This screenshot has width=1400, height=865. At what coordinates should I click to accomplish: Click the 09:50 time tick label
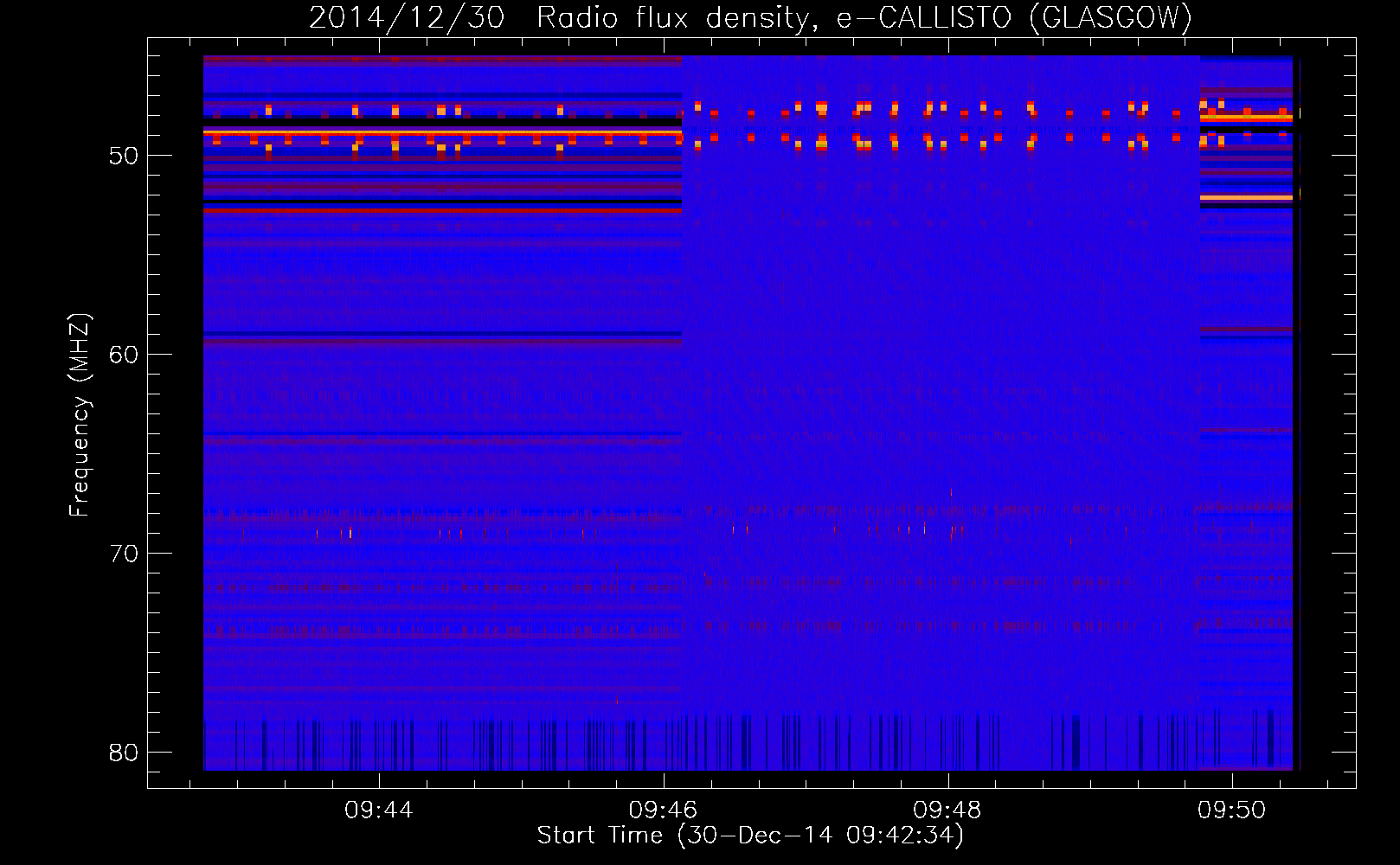1232,810
